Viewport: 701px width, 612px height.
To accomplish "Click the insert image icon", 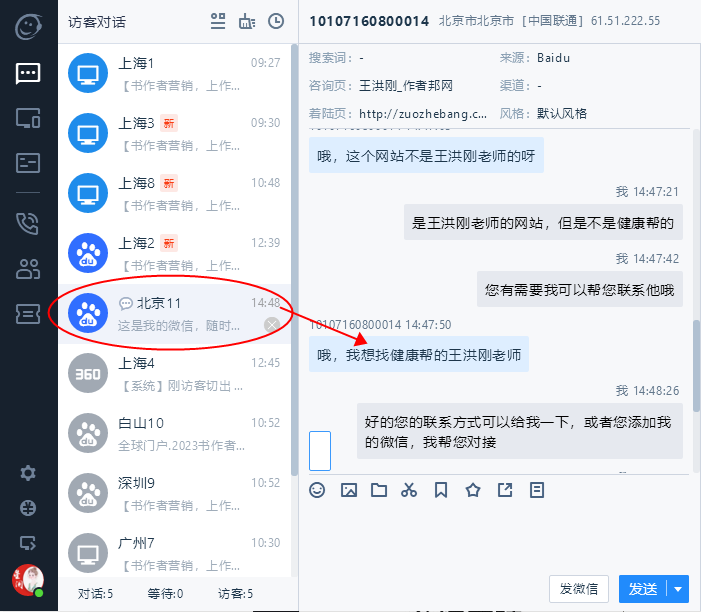I will pyautogui.click(x=349, y=490).
